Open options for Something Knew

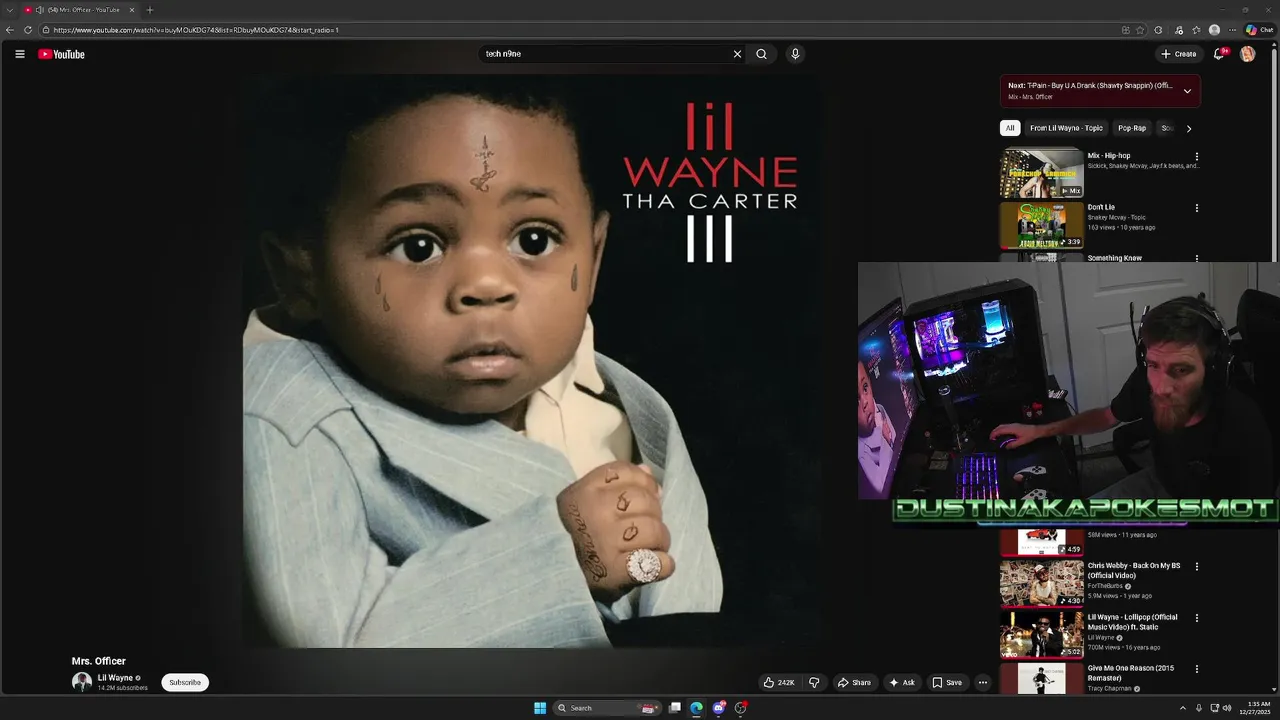pos(1196,258)
